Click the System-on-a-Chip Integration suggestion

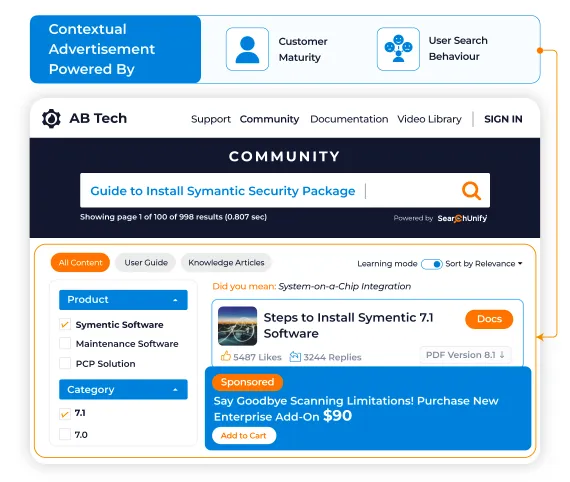(x=345, y=286)
